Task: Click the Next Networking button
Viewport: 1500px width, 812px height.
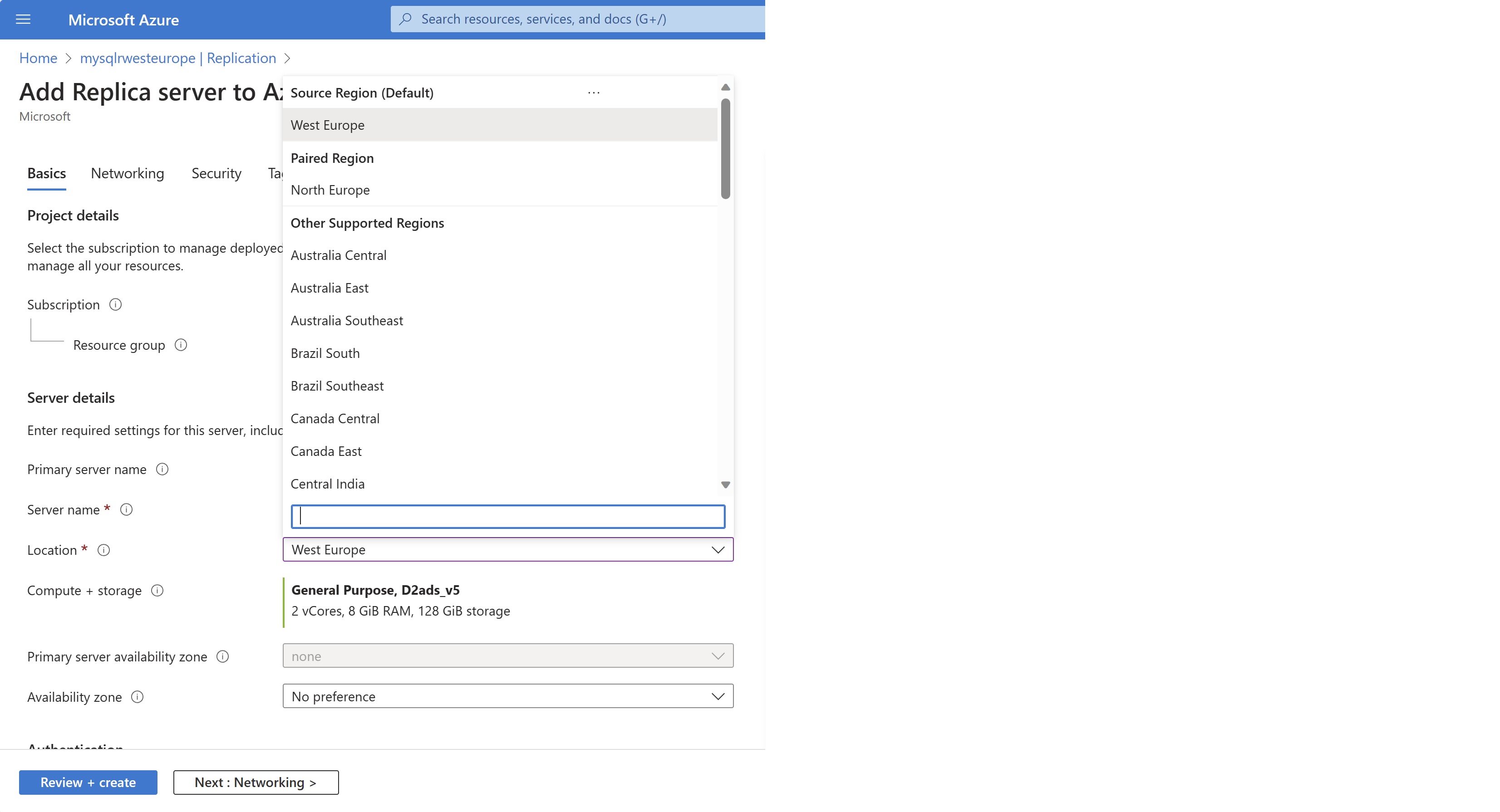Action: tap(256, 782)
